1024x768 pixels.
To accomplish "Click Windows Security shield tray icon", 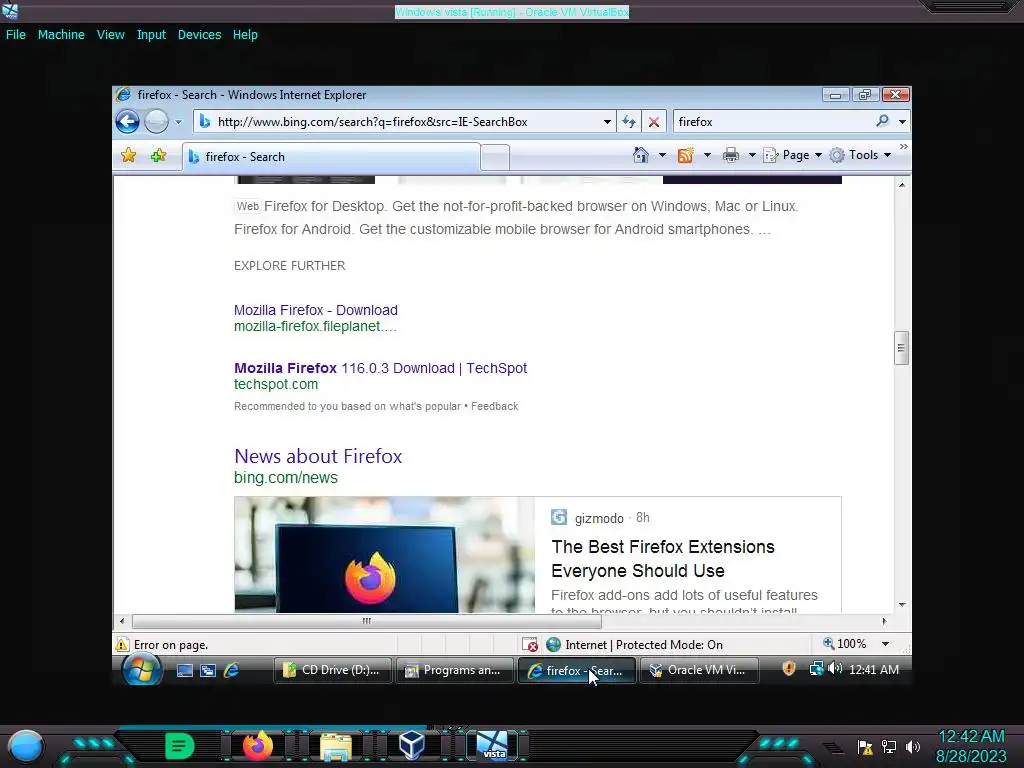I will (x=789, y=669).
